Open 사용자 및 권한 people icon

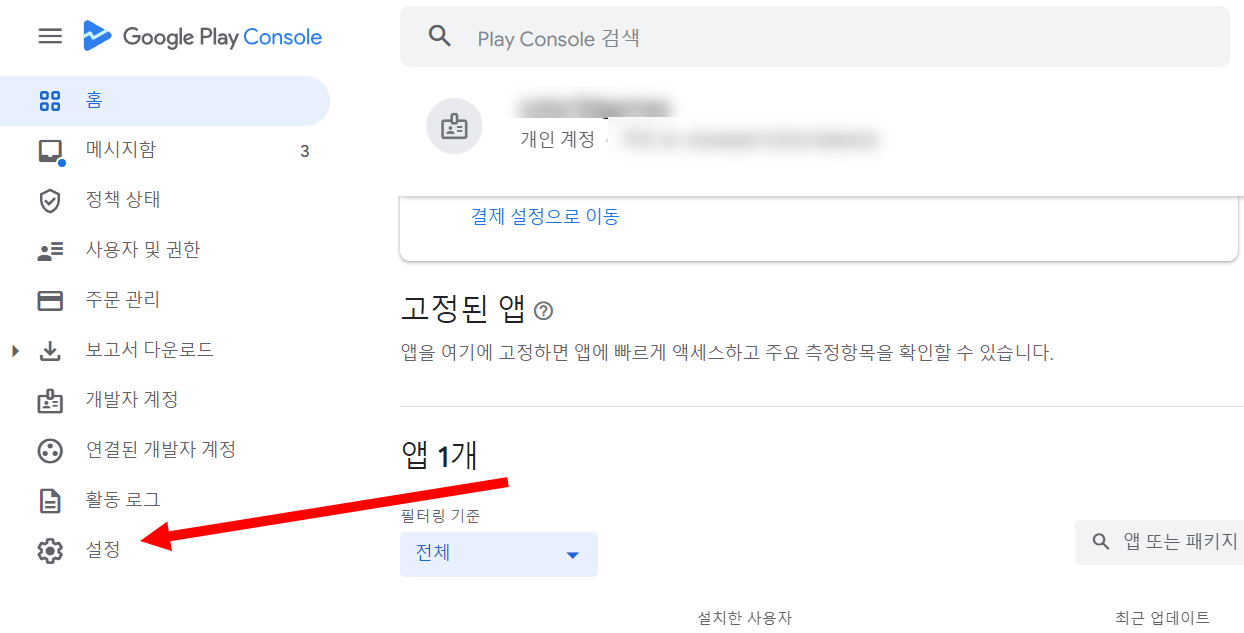[50, 251]
